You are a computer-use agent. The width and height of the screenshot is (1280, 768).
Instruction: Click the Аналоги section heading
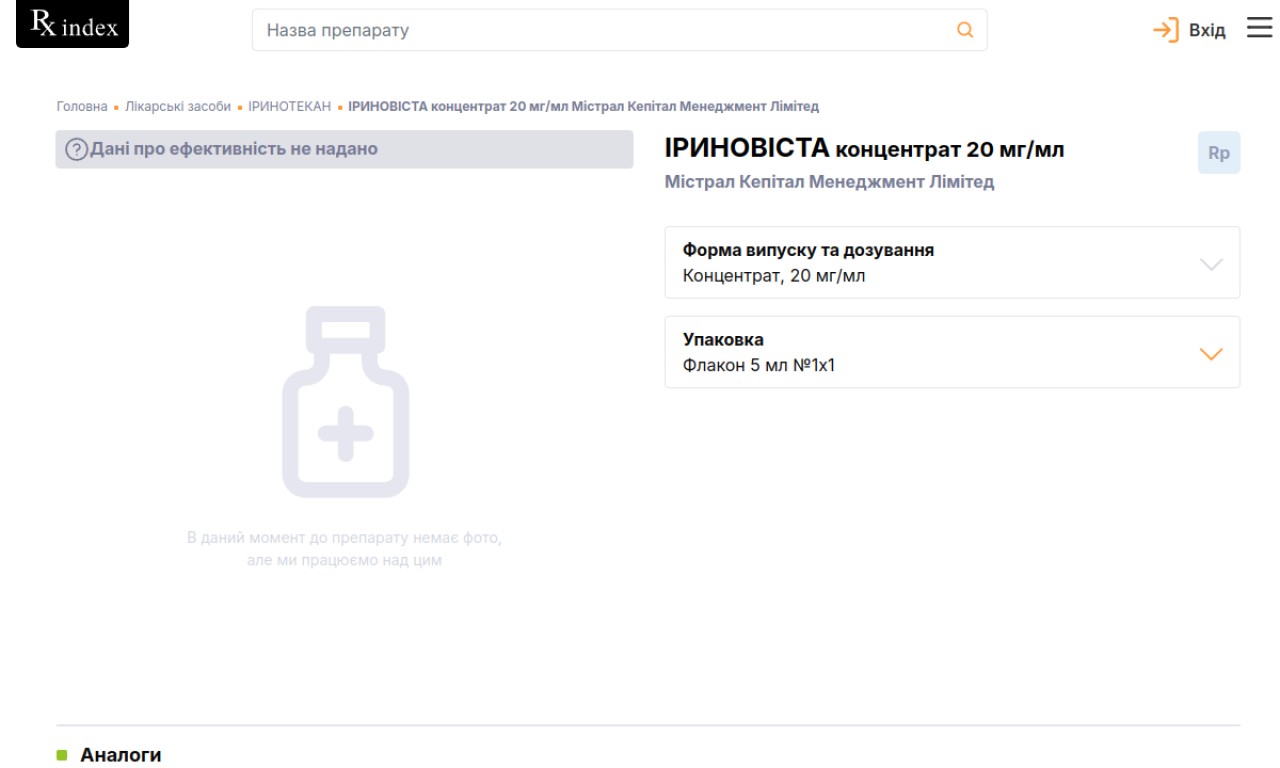(x=120, y=755)
